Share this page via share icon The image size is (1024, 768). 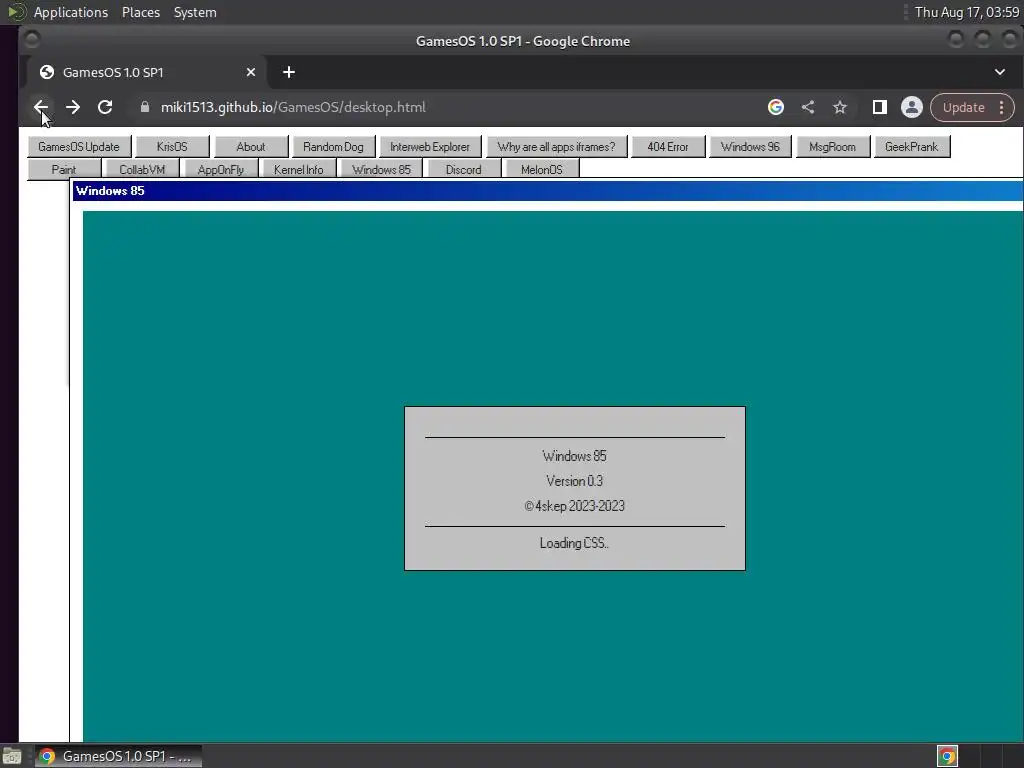(808, 107)
